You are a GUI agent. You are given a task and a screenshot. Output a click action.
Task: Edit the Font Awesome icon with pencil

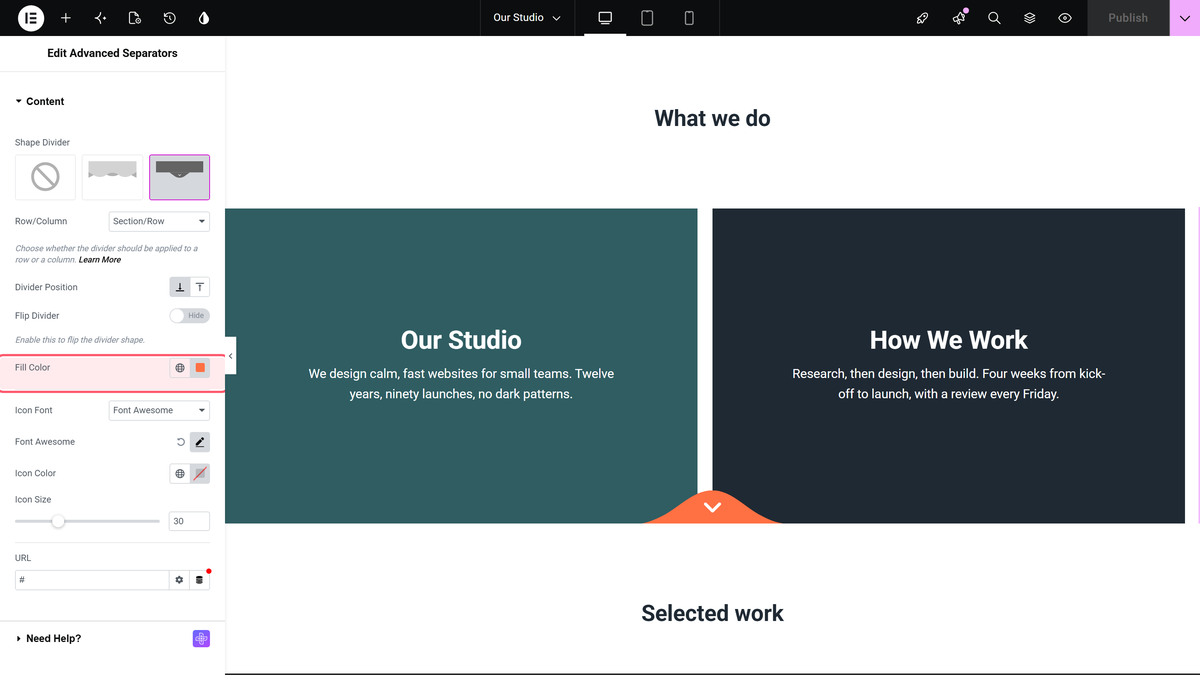click(x=200, y=442)
